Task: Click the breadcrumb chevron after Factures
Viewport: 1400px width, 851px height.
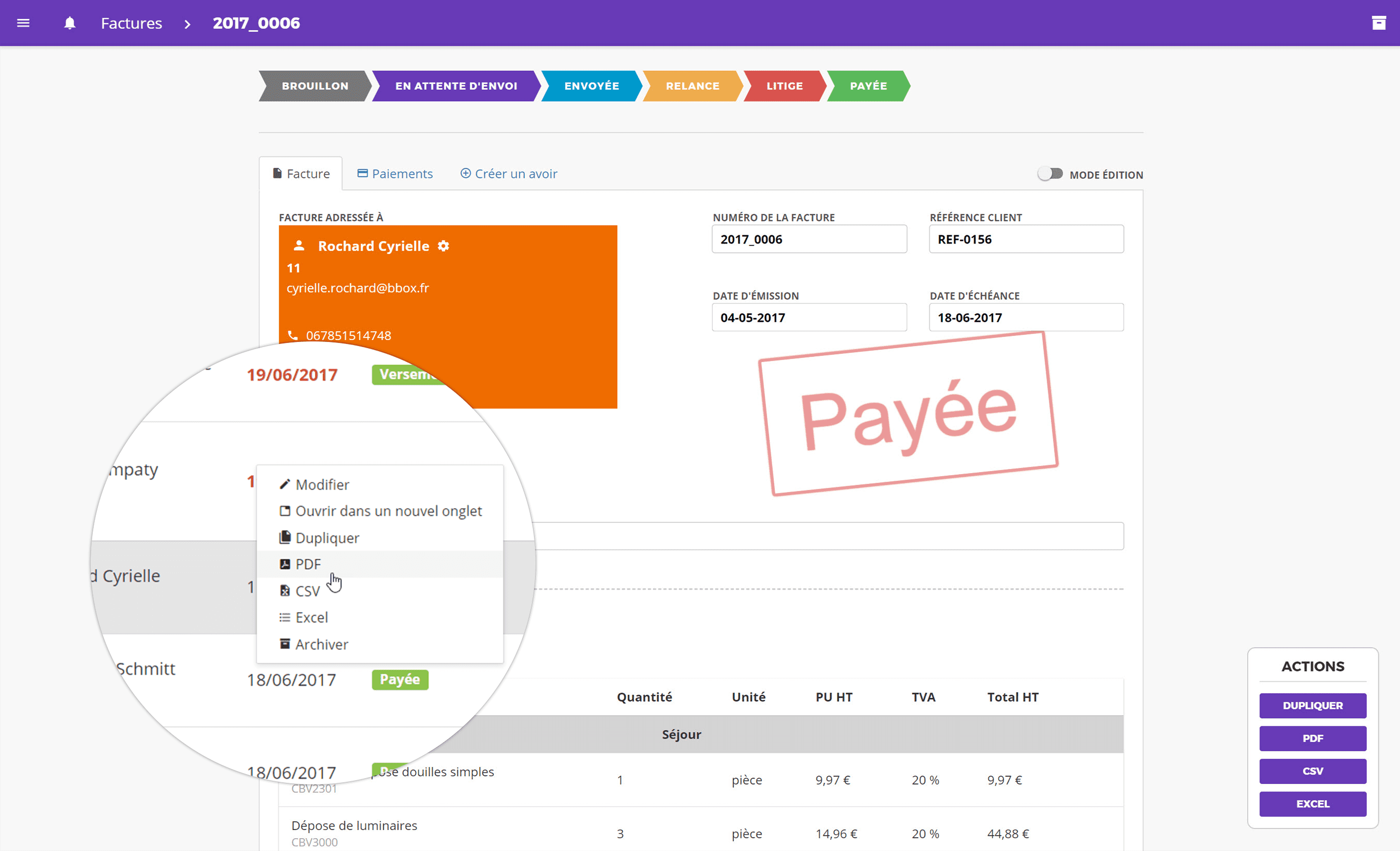Action: [188, 24]
